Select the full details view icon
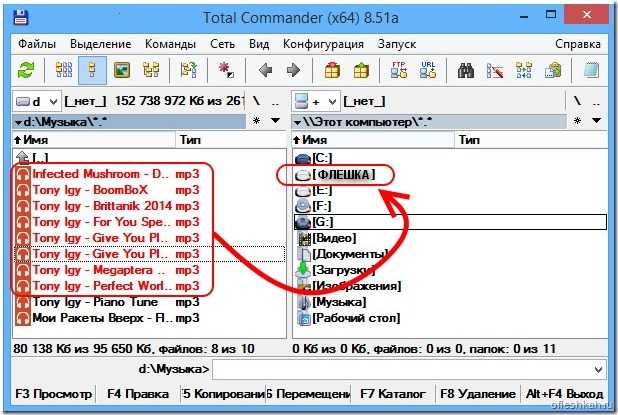This screenshot has width=618, height=415. (x=92, y=71)
